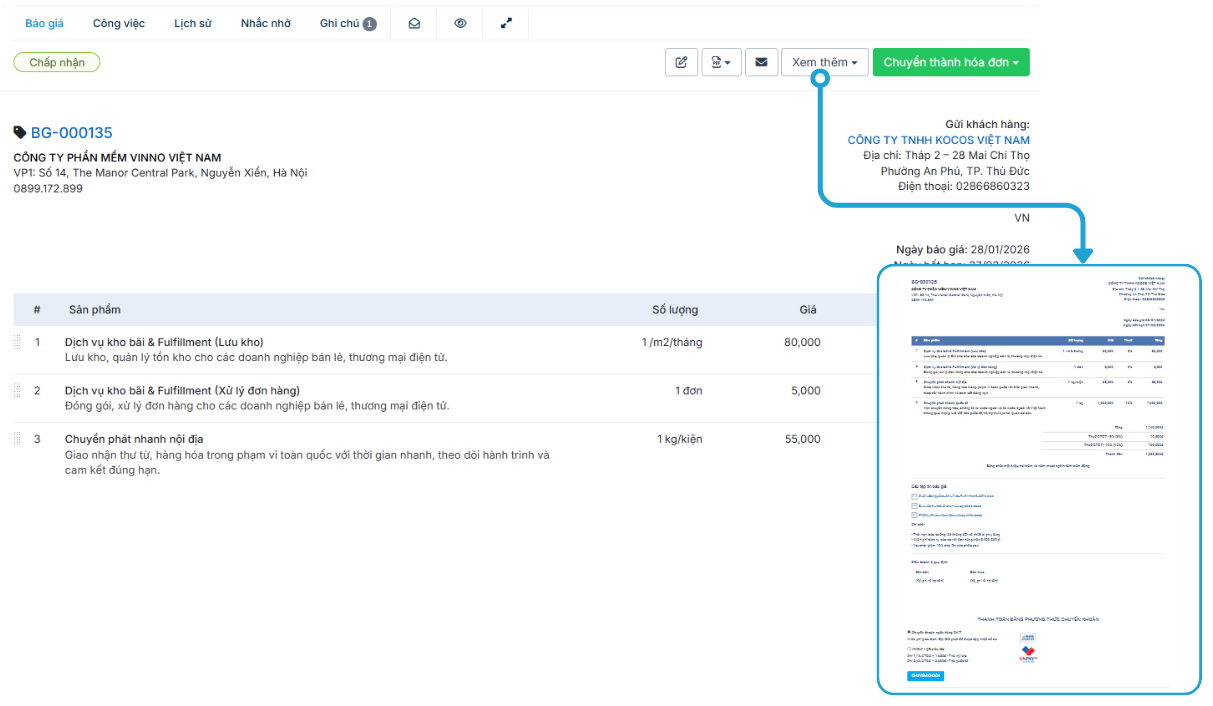Expand the Xem thêm dropdown
The width and height of the screenshot is (1213, 706).
click(x=825, y=62)
